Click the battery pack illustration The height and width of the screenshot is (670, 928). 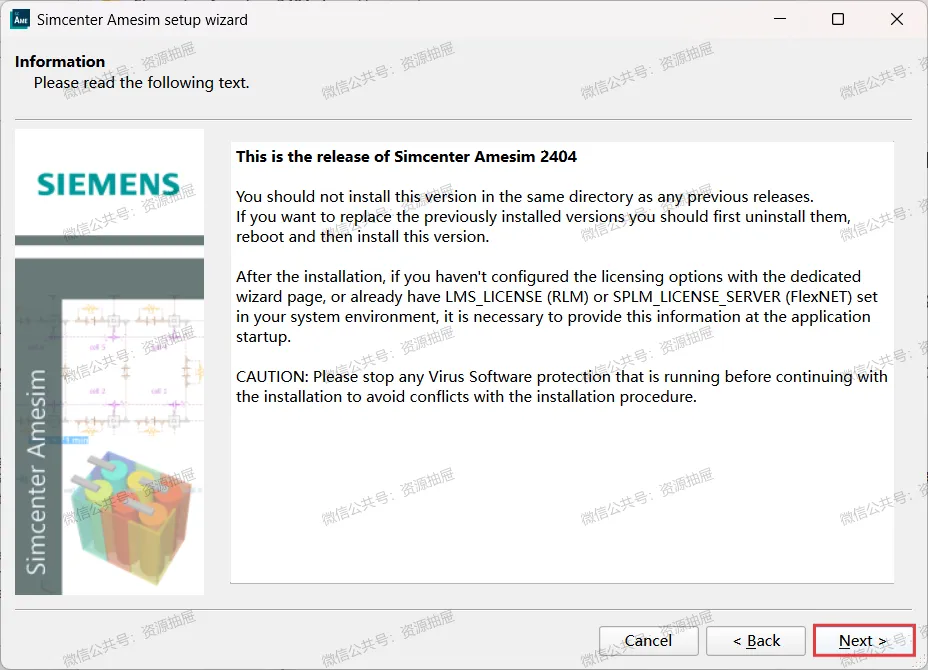click(132, 516)
